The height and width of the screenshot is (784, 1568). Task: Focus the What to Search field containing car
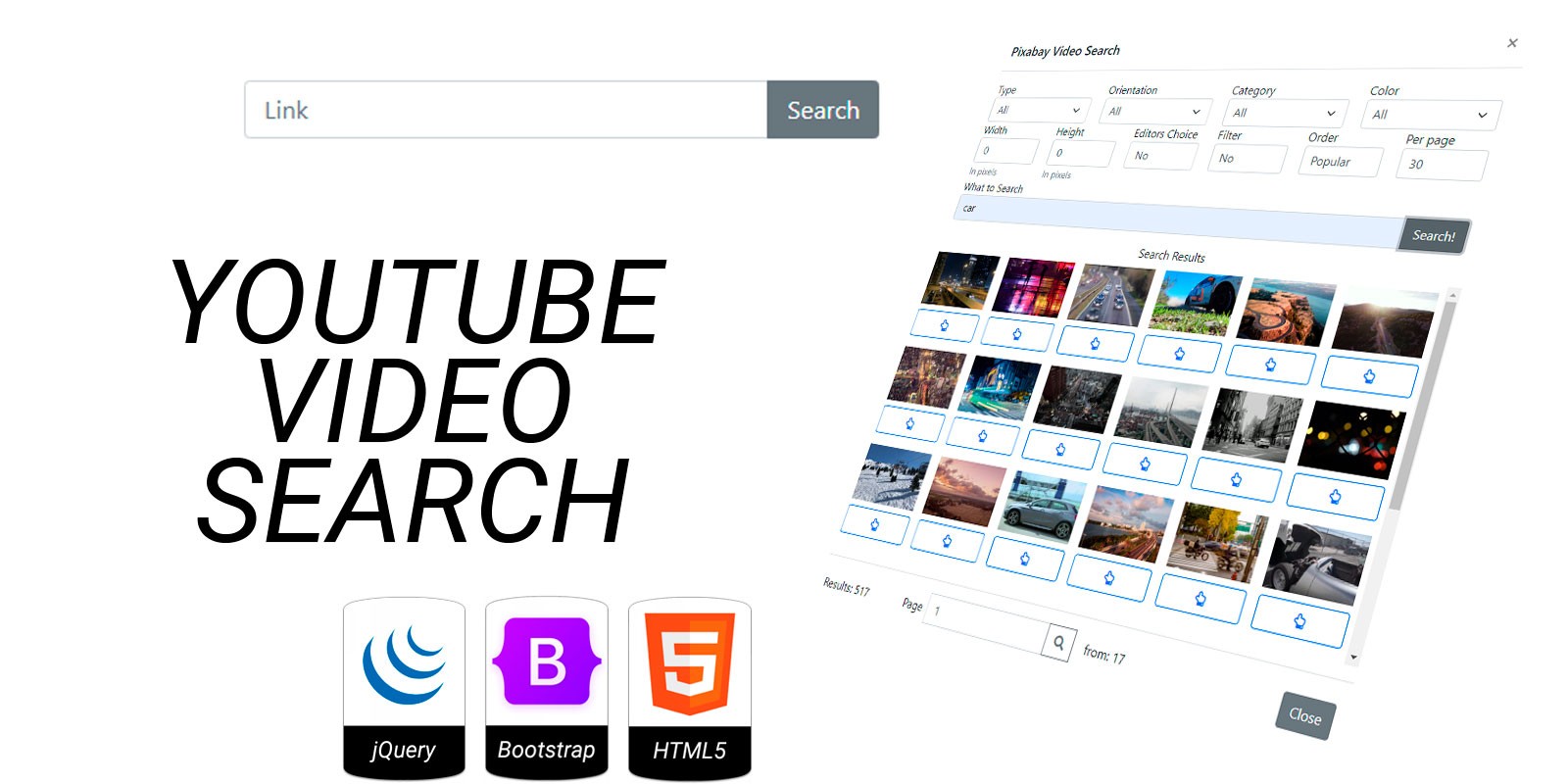click(1179, 220)
